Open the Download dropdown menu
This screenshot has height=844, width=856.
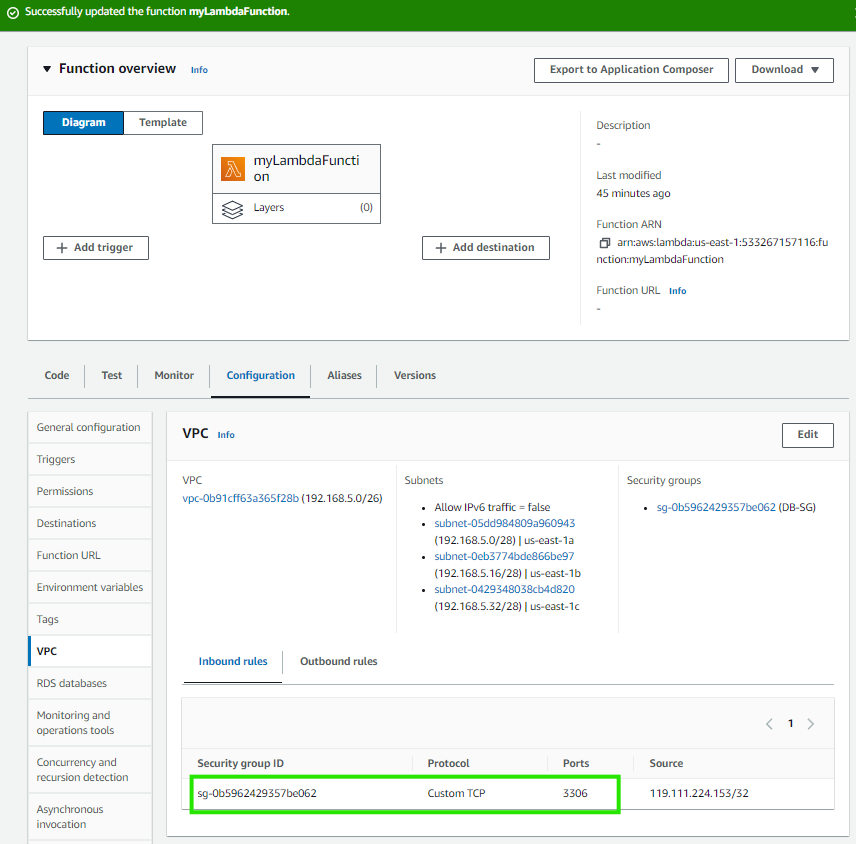(784, 70)
